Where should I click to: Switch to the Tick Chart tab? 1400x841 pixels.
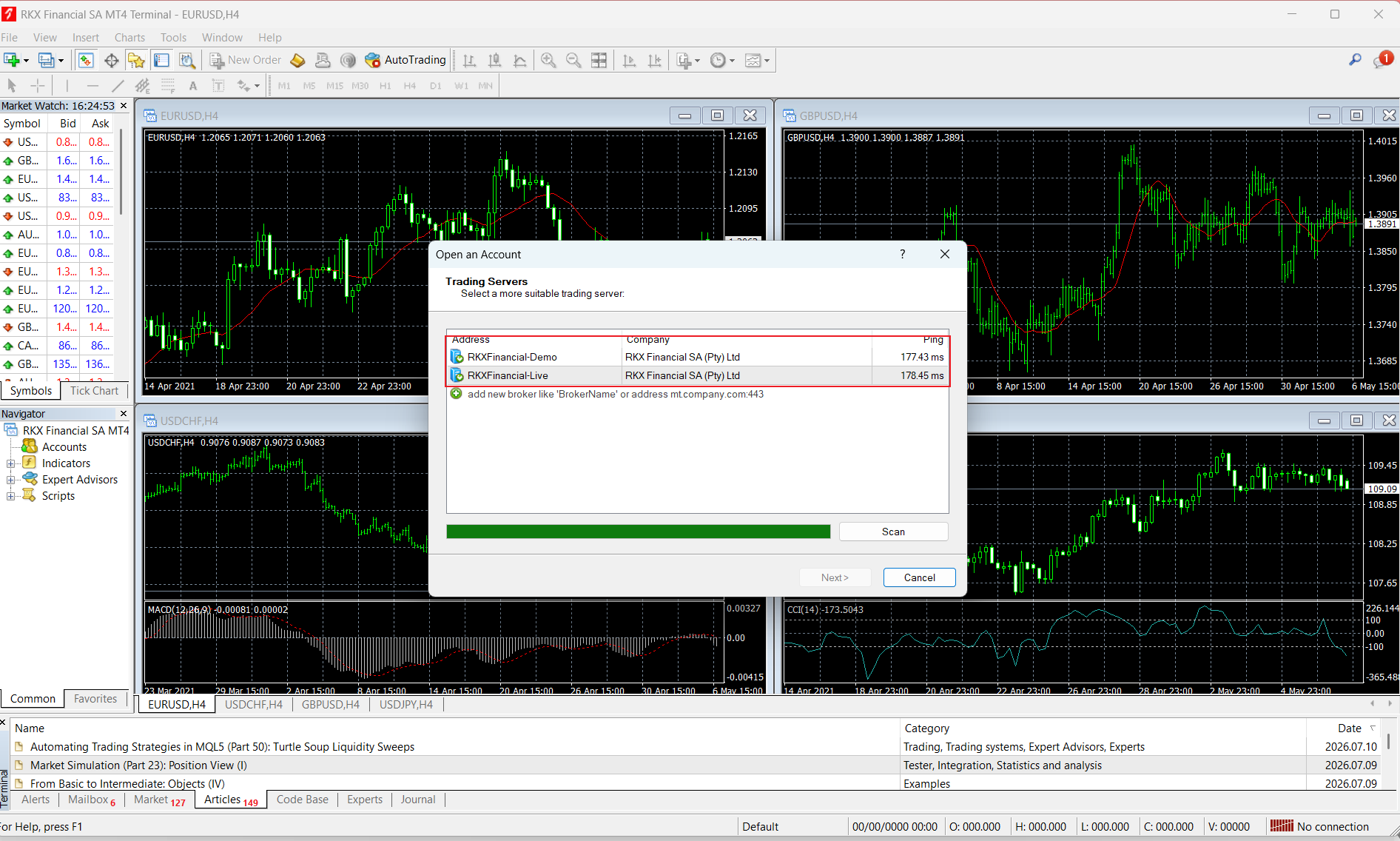pyautogui.click(x=94, y=391)
